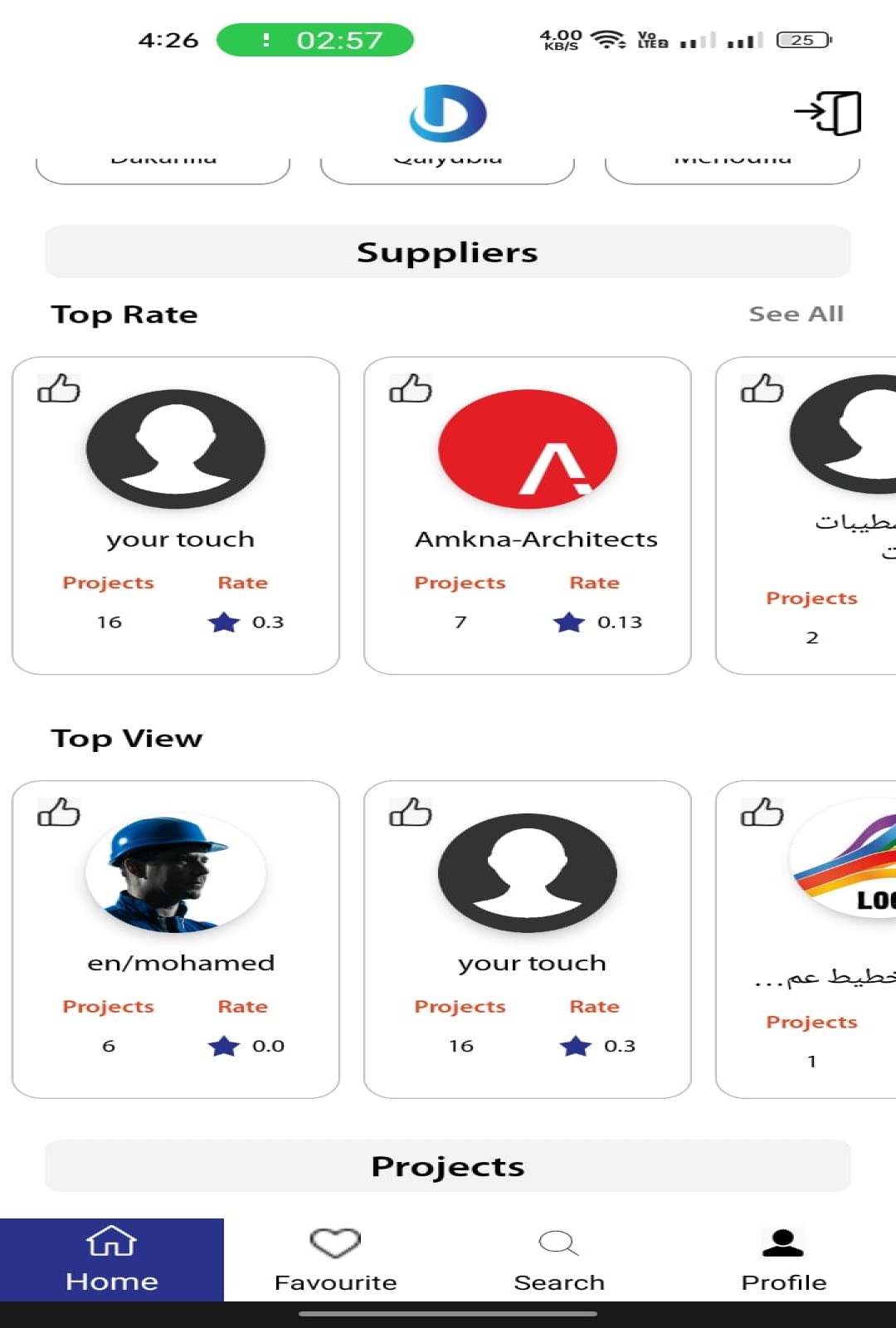Tap the blue D app logo

tap(448, 113)
